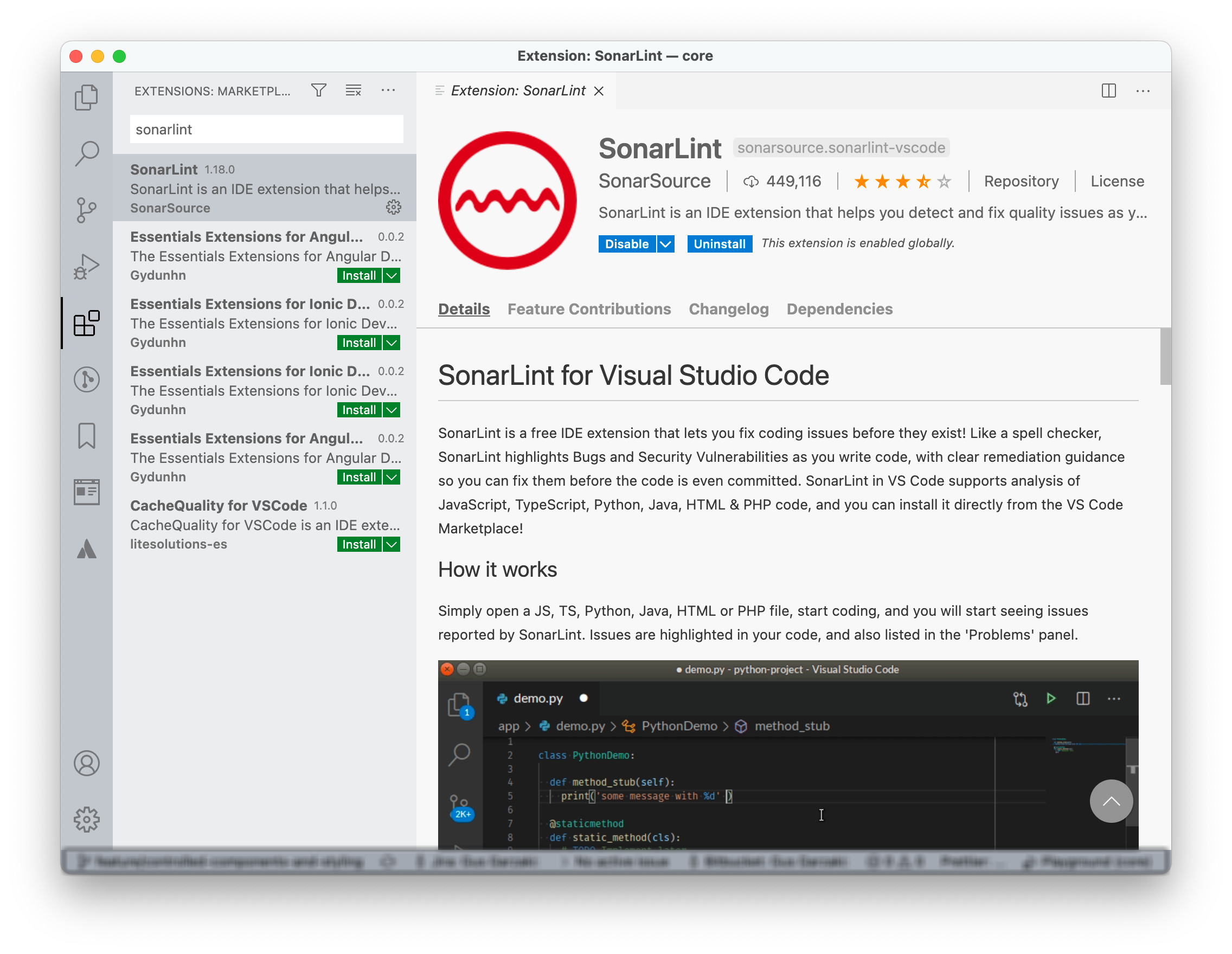The image size is (1232, 954).
Task: Filter extensions with the funnel icon
Action: [x=319, y=90]
